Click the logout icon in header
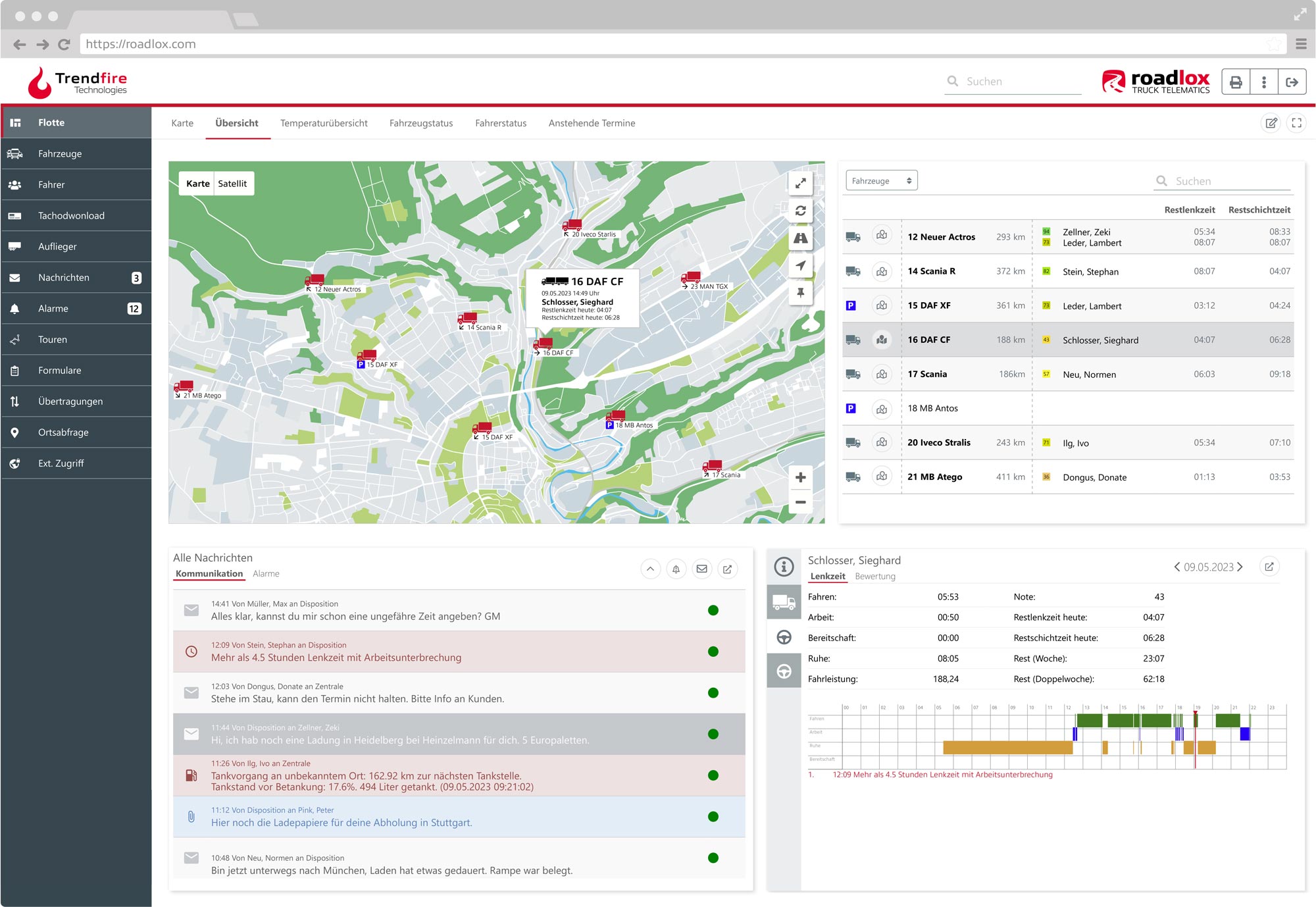1316x907 pixels. [1292, 82]
